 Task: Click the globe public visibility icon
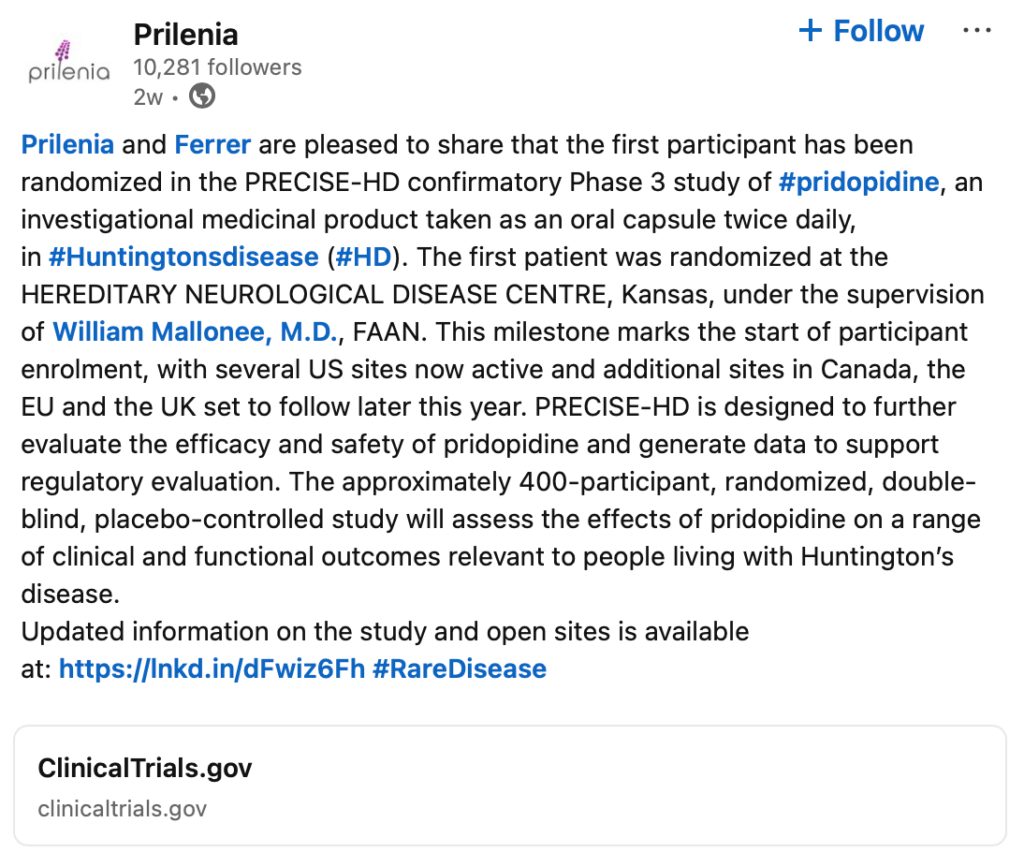202,97
